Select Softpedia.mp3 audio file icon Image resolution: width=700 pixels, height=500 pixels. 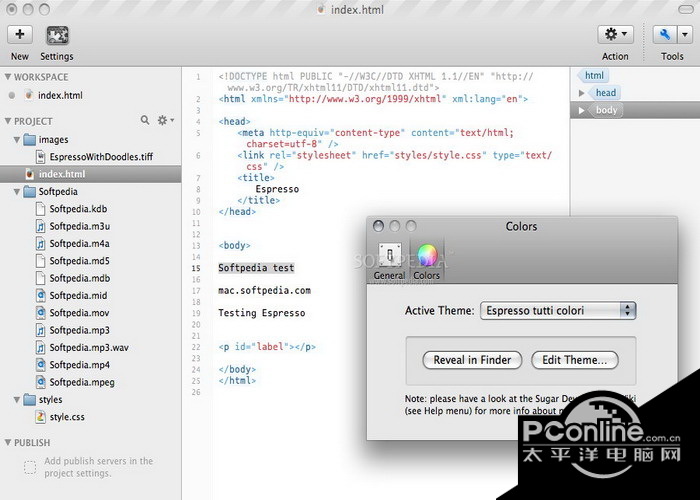[41, 330]
